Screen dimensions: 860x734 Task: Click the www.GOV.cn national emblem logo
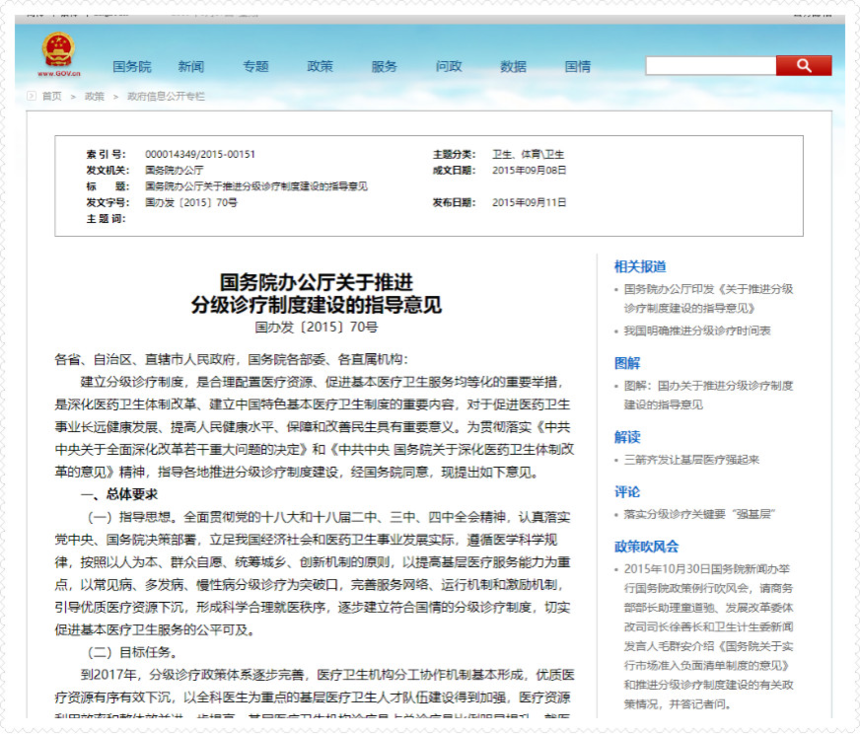click(59, 54)
